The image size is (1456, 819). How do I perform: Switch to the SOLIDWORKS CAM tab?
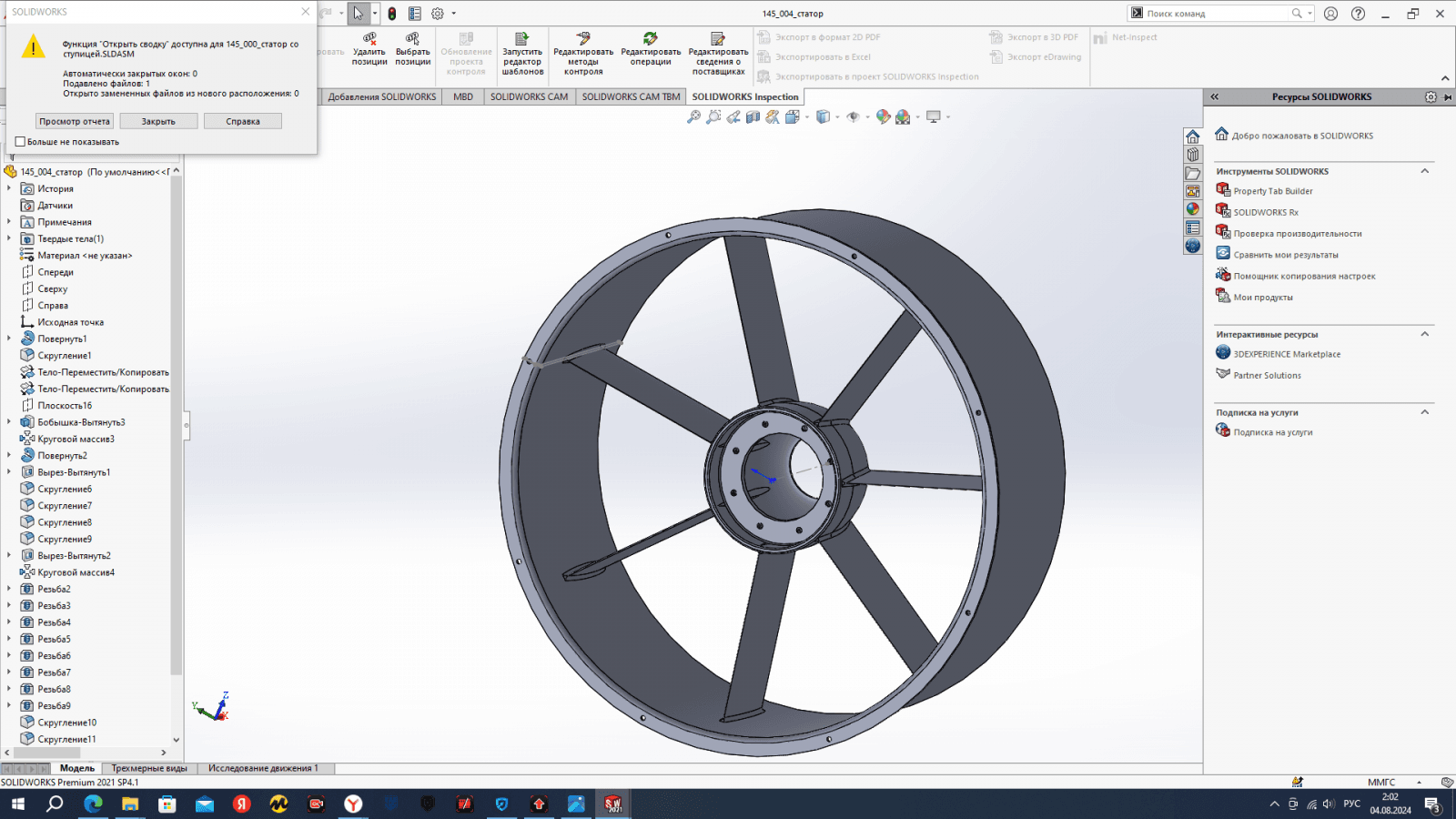click(x=529, y=96)
